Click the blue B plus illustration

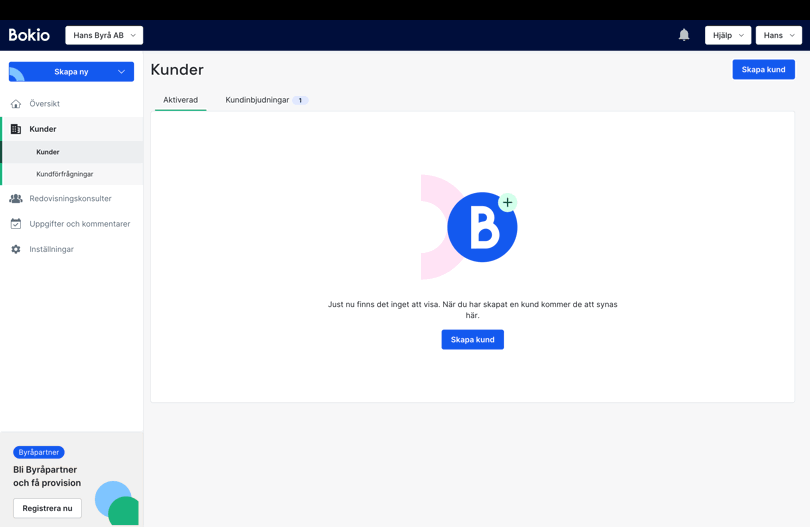[x=470, y=227]
